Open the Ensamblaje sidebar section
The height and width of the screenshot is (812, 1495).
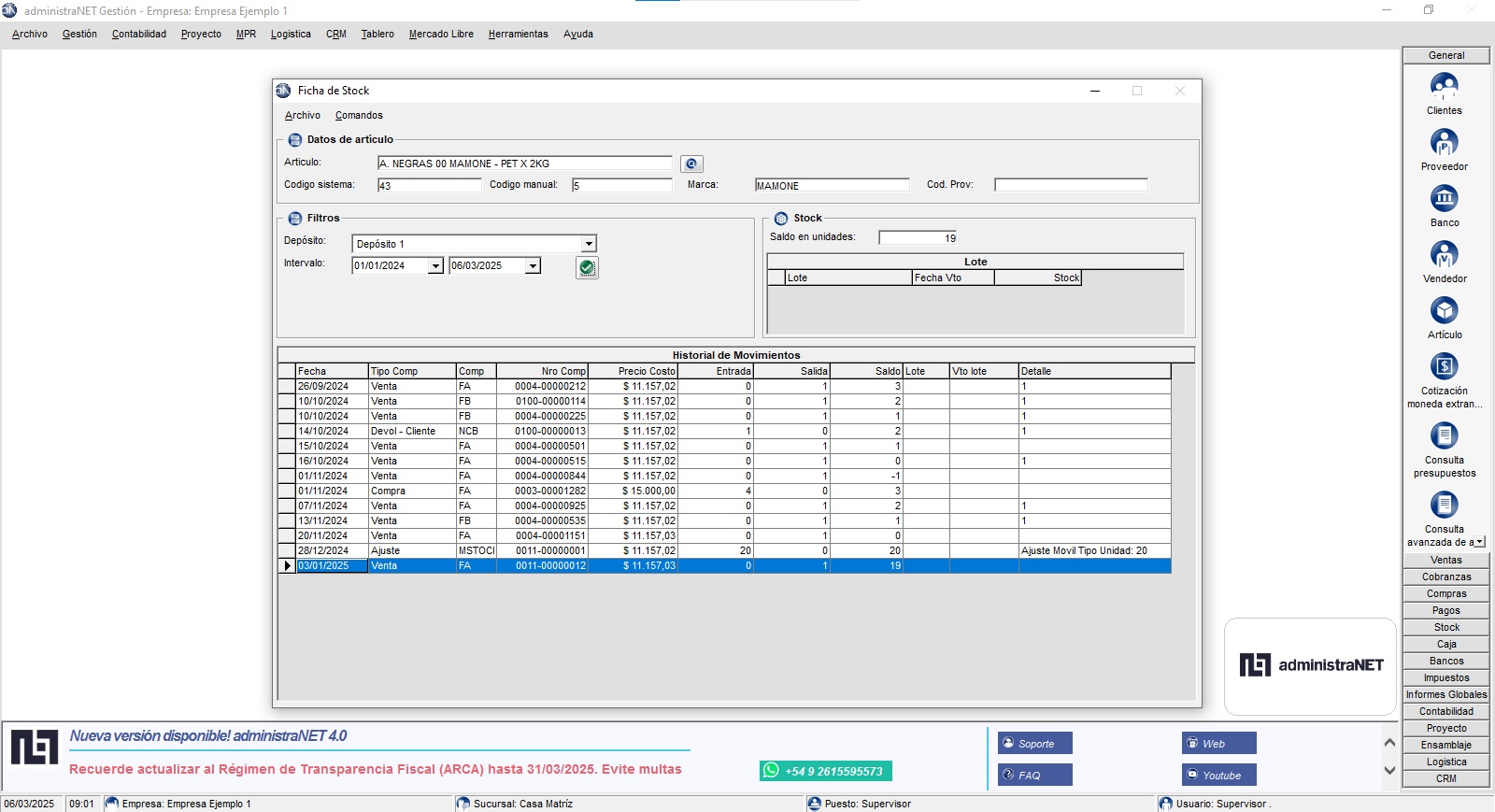click(x=1446, y=745)
